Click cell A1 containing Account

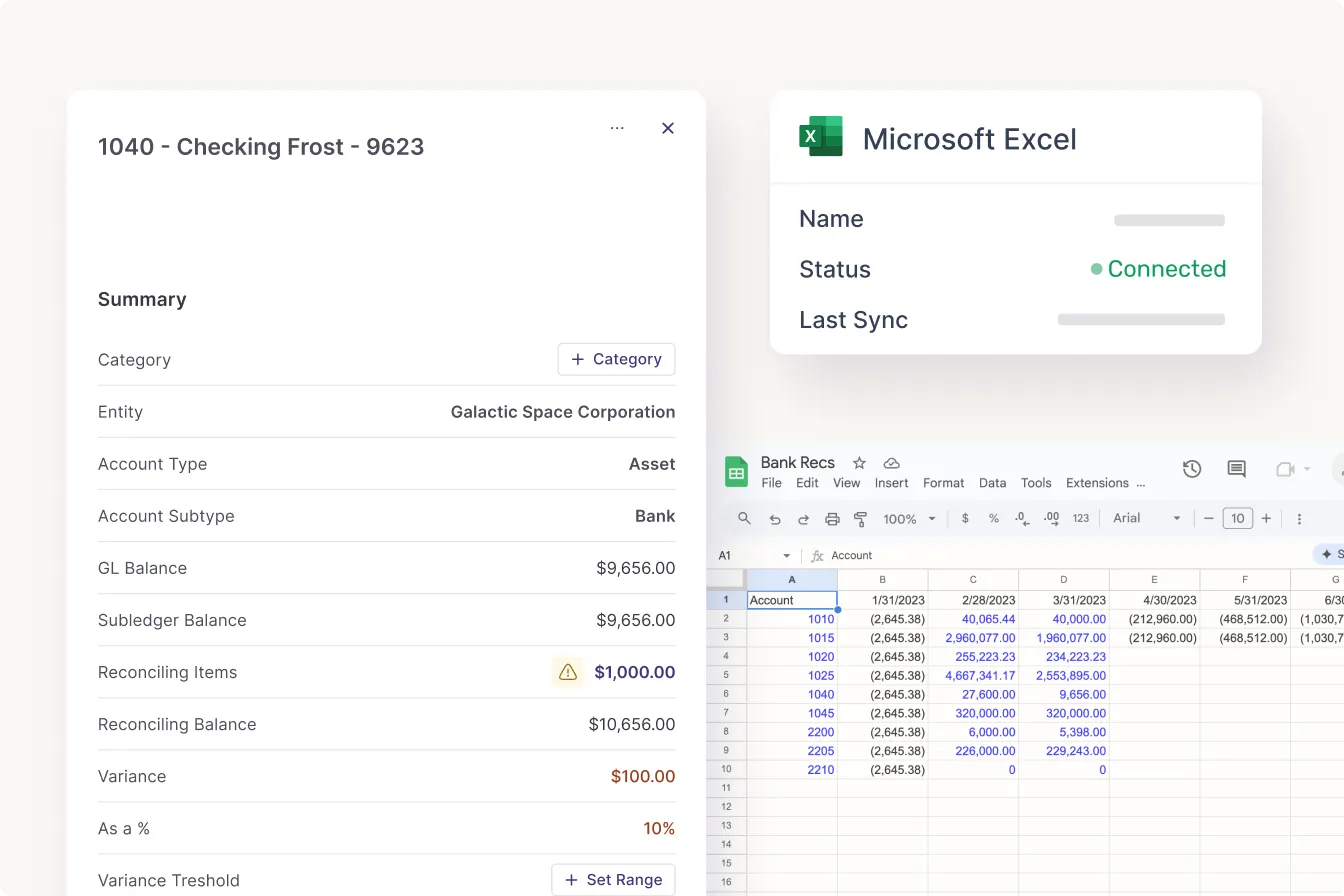click(792, 600)
